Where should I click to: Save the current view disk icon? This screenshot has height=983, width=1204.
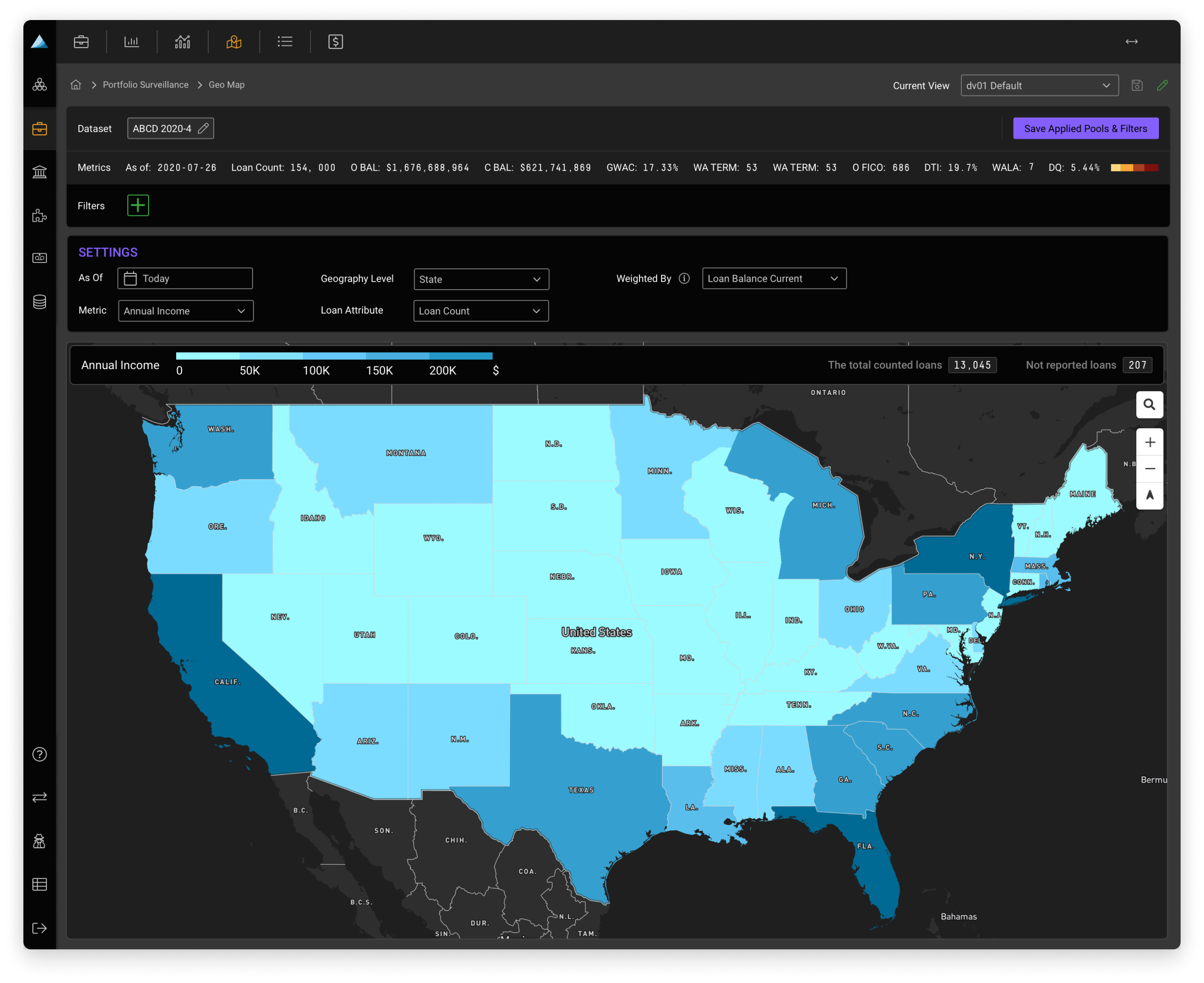[x=1137, y=85]
